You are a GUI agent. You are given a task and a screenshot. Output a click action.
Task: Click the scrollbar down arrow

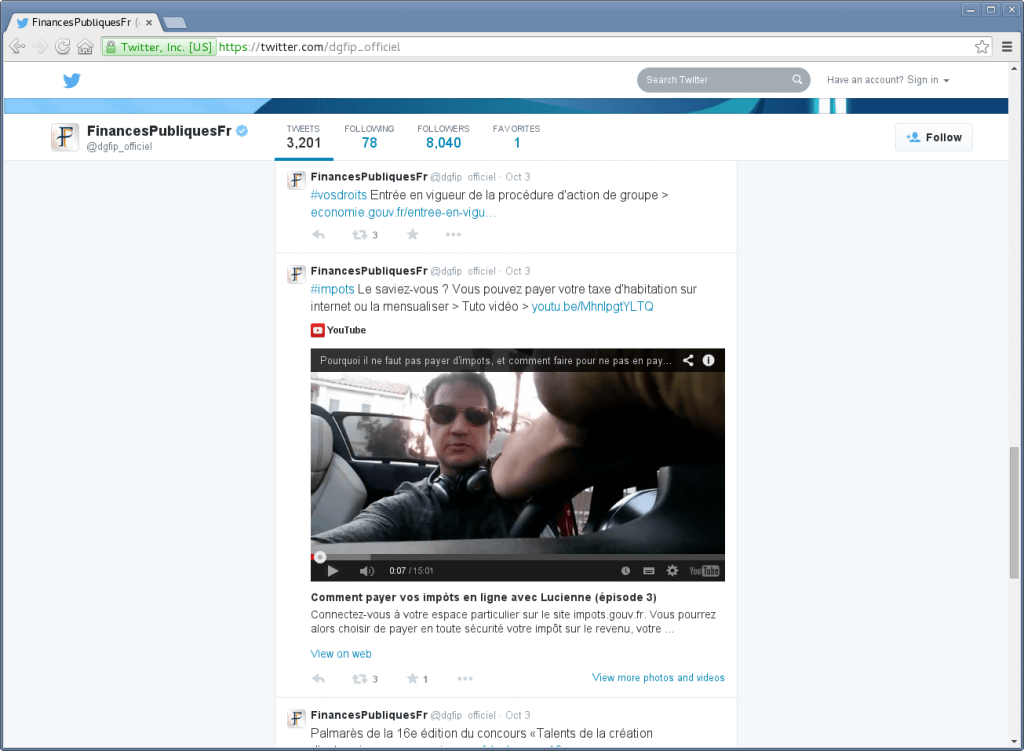[1014, 741]
